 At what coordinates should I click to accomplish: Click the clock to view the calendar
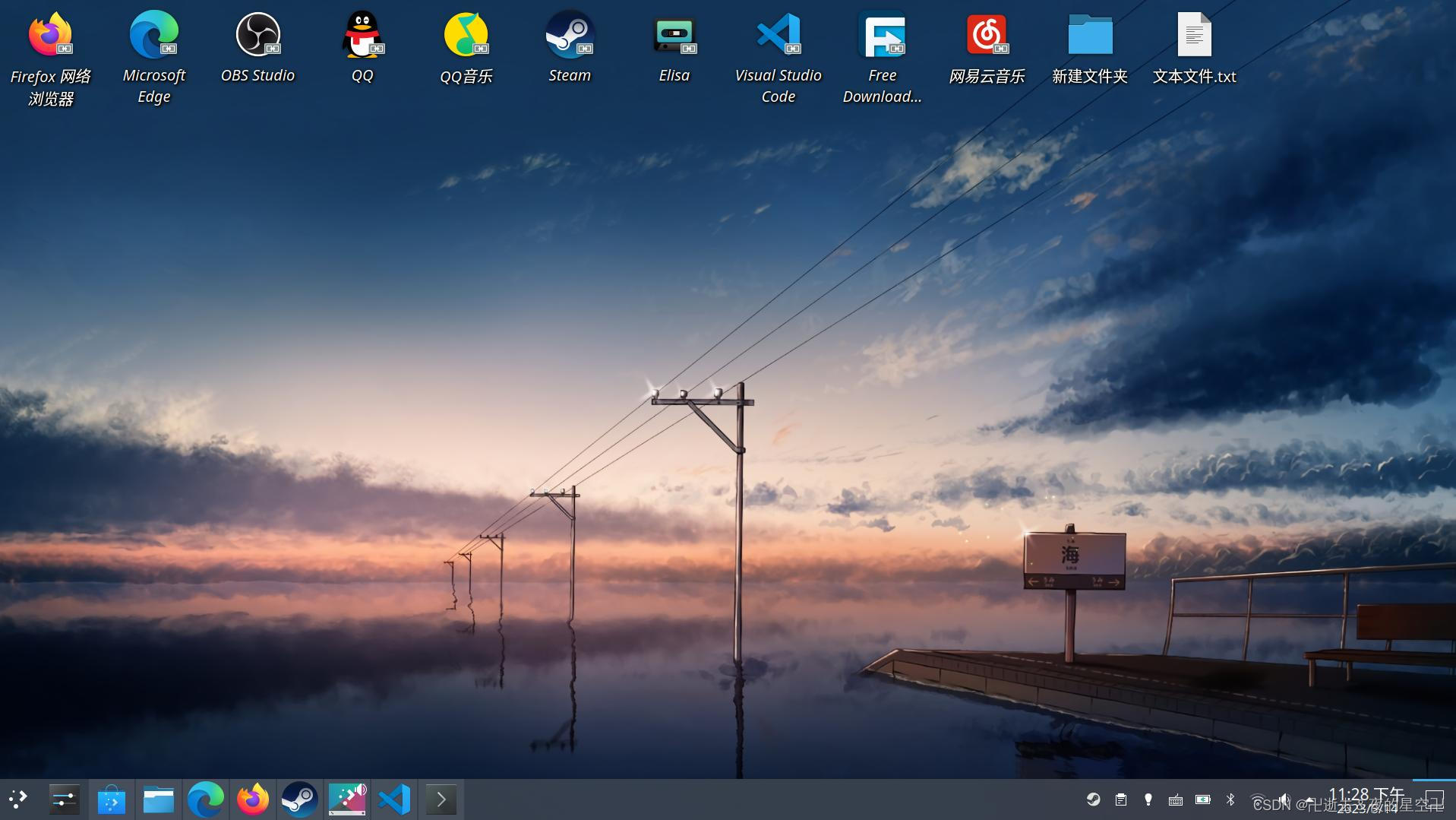tap(1367, 799)
